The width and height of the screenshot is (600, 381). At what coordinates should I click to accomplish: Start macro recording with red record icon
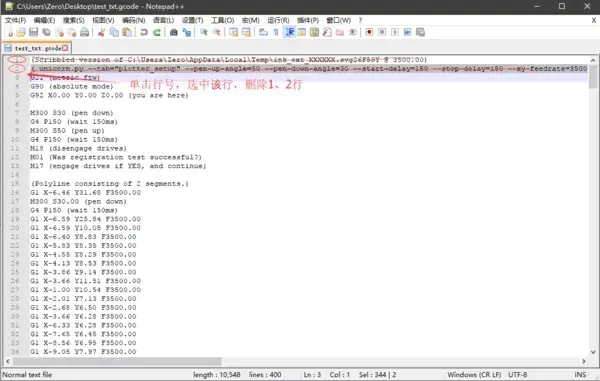coord(369,33)
